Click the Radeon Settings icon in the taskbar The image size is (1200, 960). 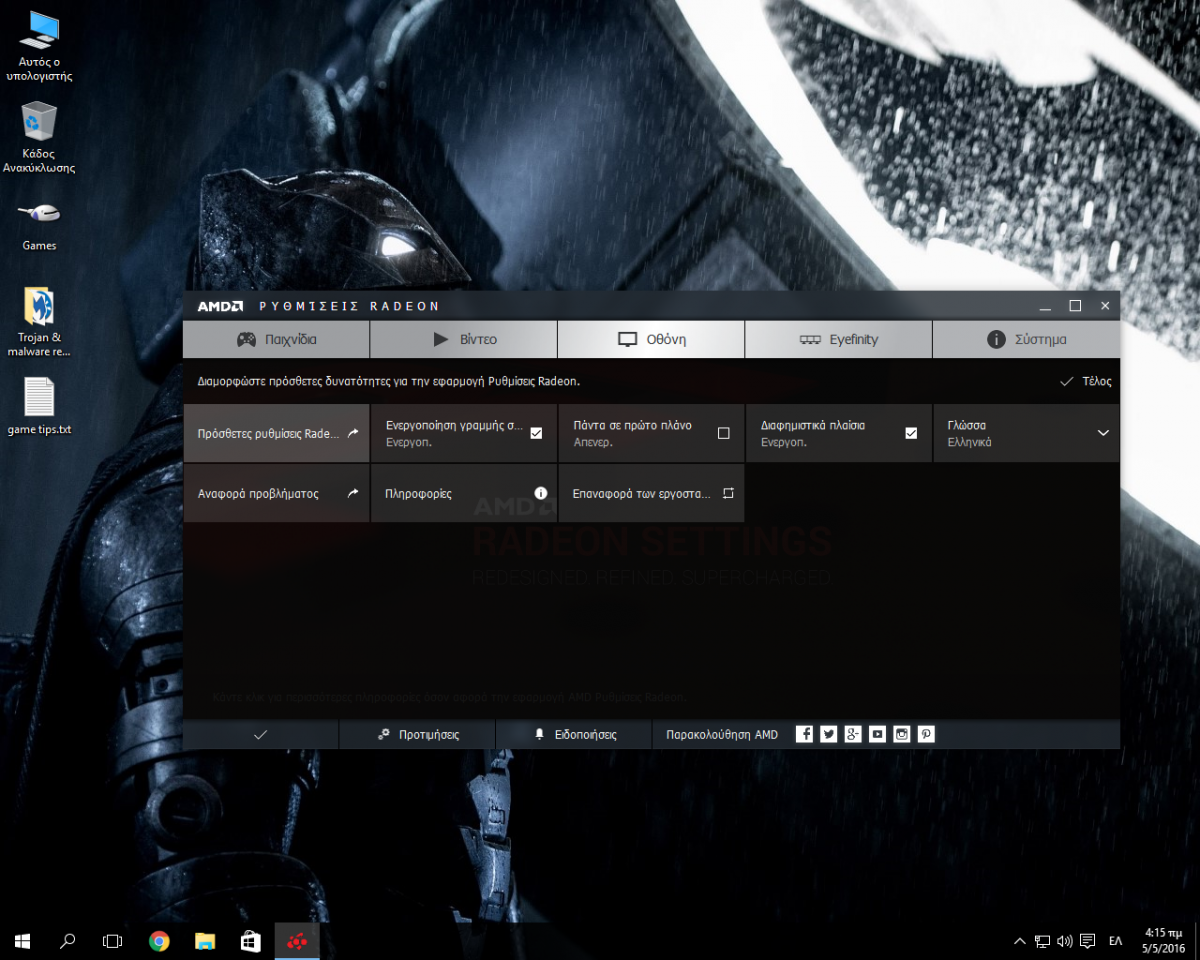click(297, 940)
